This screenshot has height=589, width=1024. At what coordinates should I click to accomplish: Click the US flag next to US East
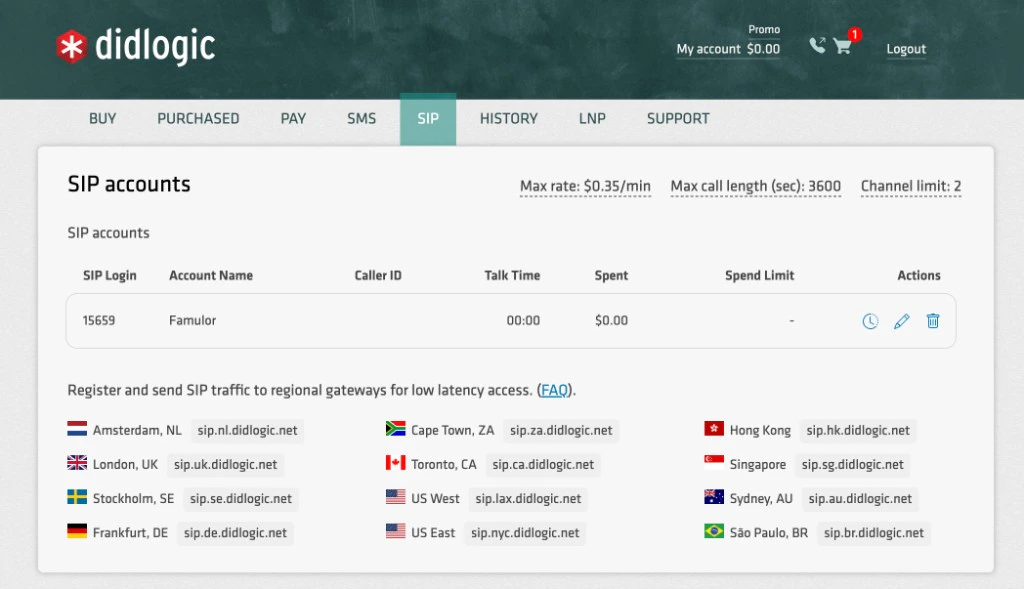(x=396, y=530)
